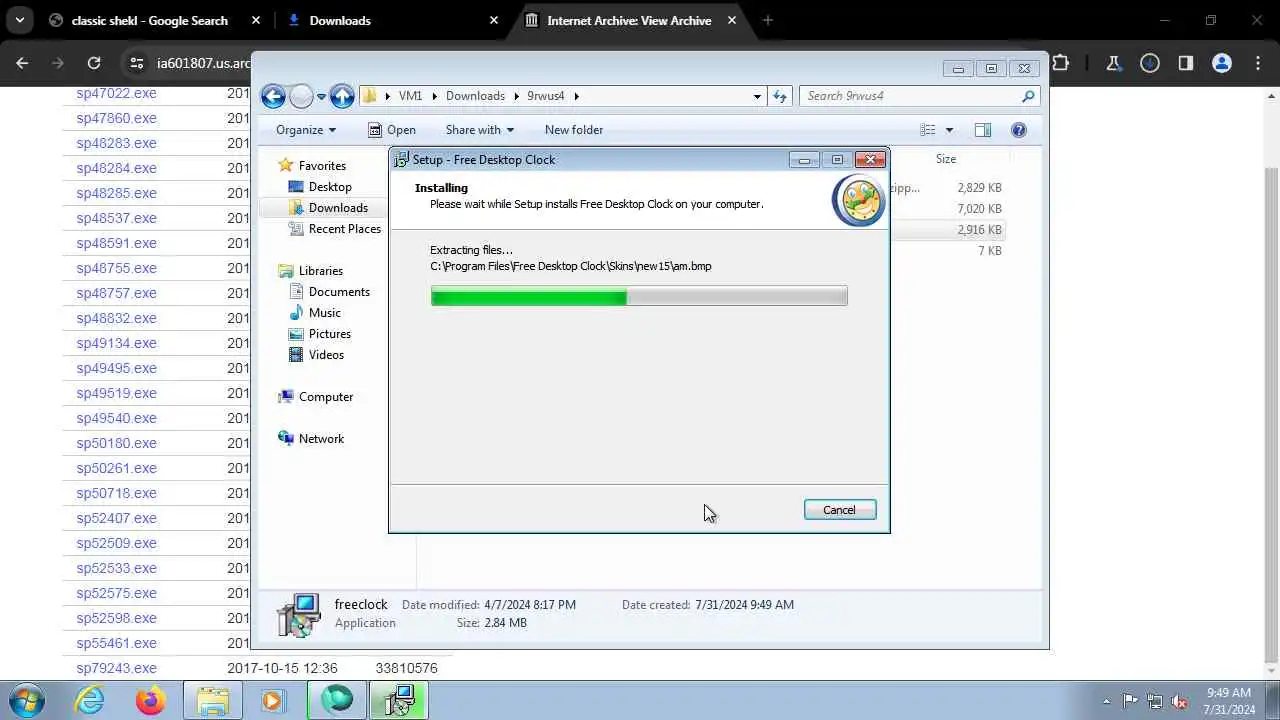1280x720 pixels.
Task: Reload the page in Chrome
Action: [94, 63]
